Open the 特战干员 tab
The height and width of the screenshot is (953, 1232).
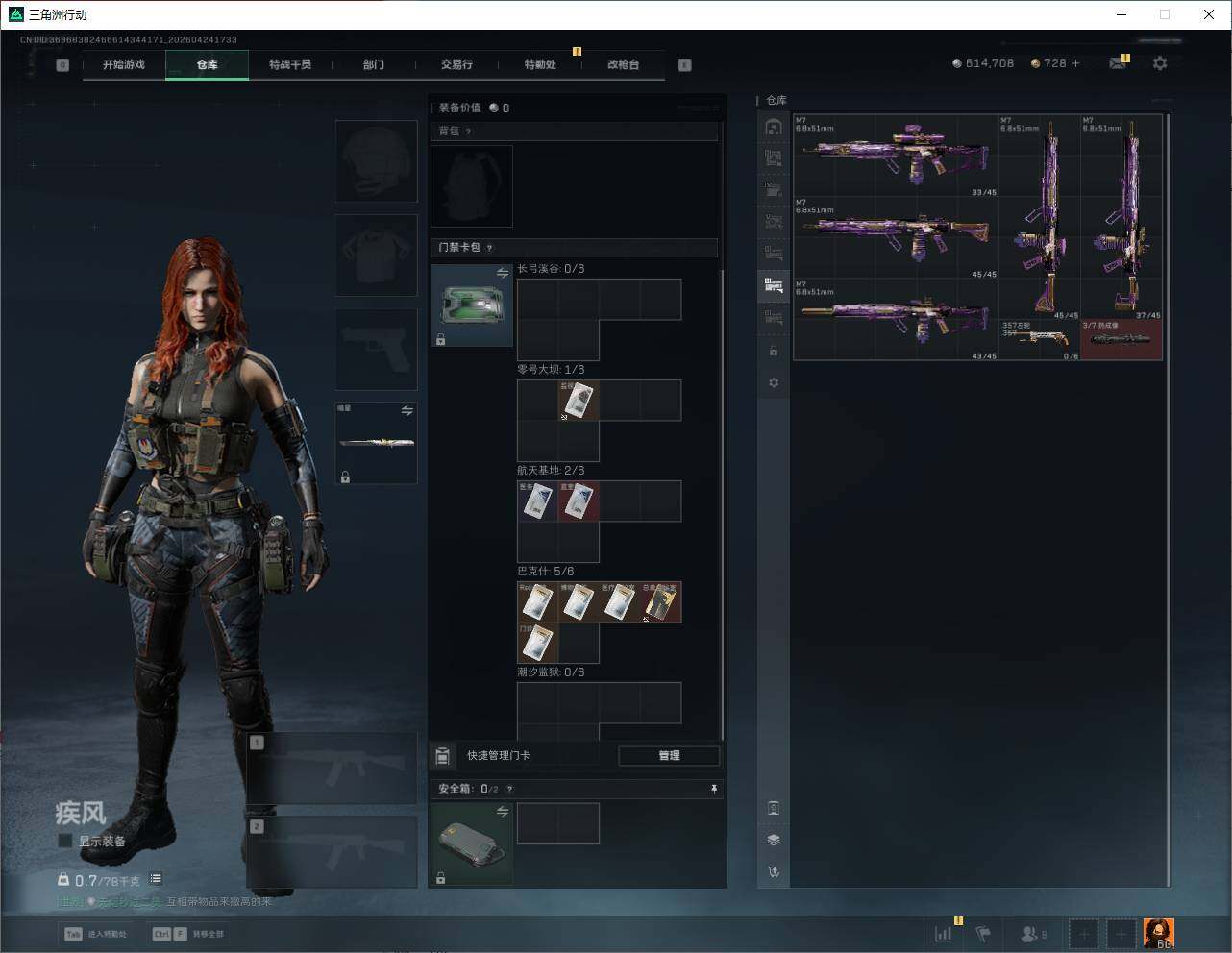pos(290,64)
